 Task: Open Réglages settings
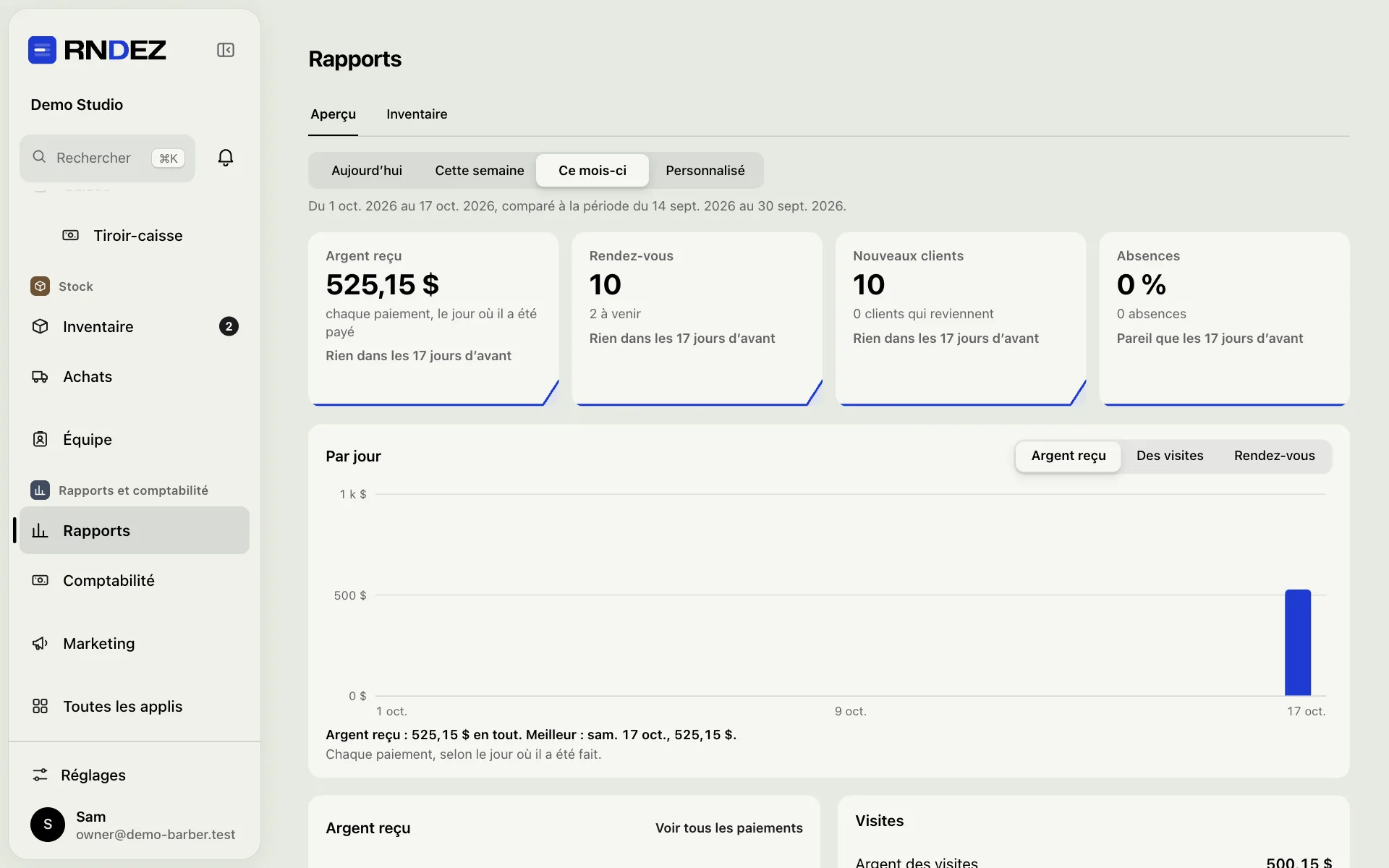(x=135, y=775)
